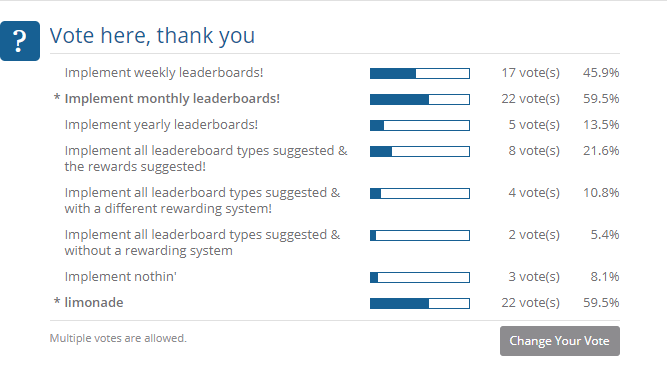Click the 'limonade' poll option

(94, 303)
